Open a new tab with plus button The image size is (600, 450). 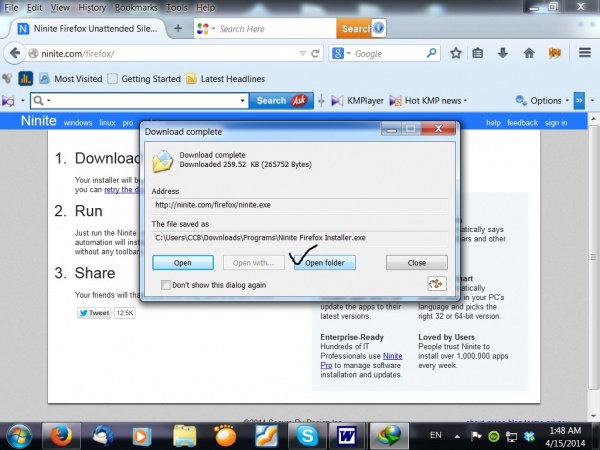pos(178,28)
